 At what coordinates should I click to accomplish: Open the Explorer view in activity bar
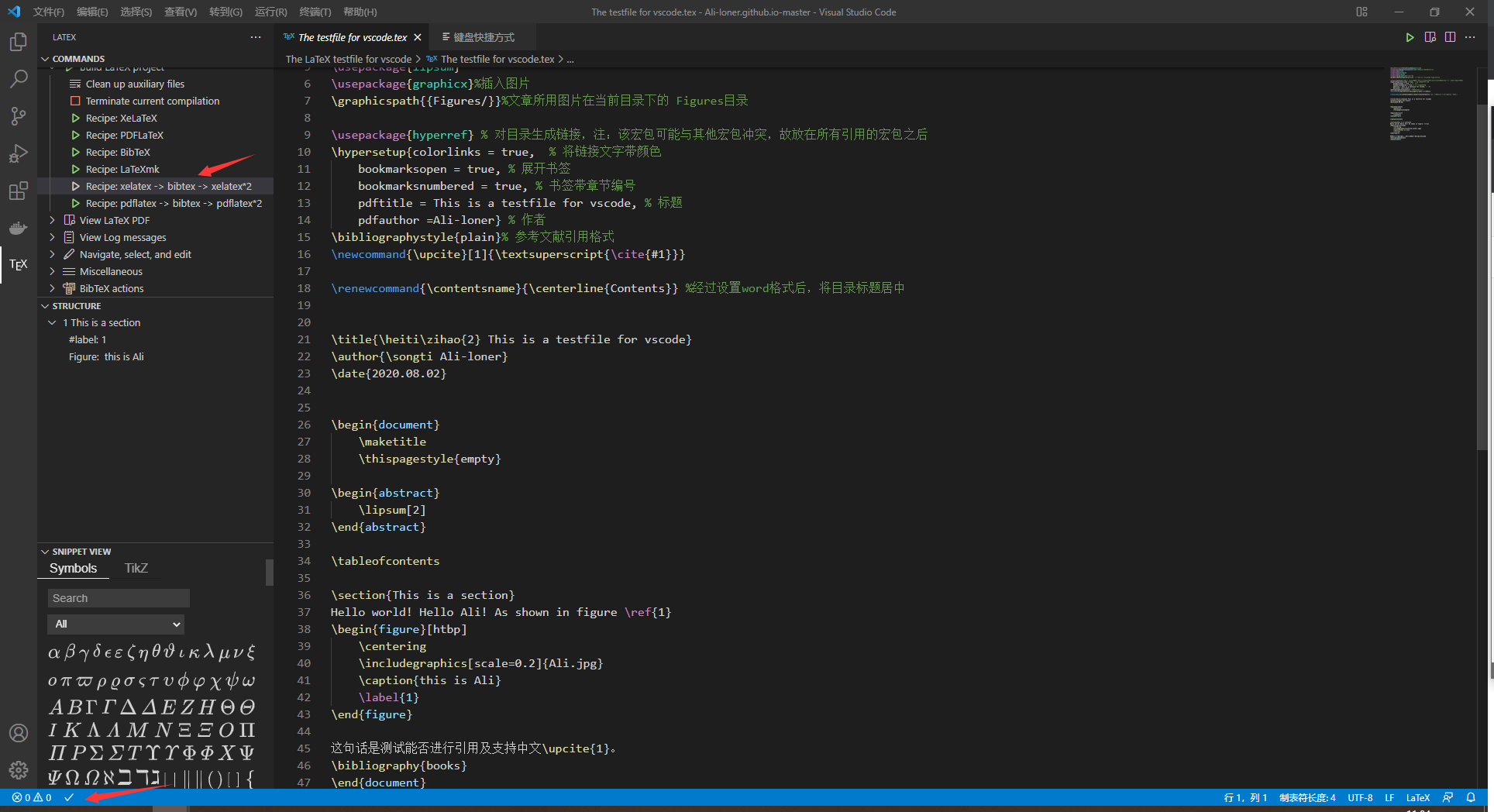tap(19, 41)
